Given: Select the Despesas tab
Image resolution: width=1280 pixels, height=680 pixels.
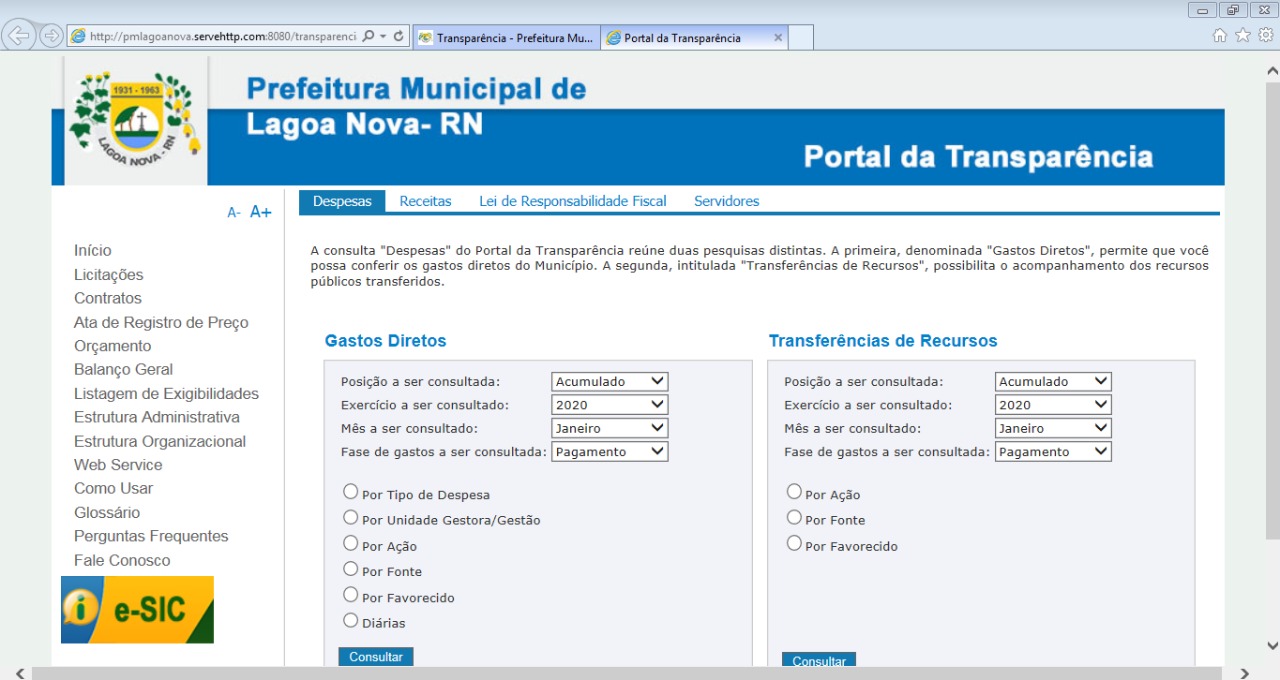Looking at the screenshot, I should click(342, 201).
